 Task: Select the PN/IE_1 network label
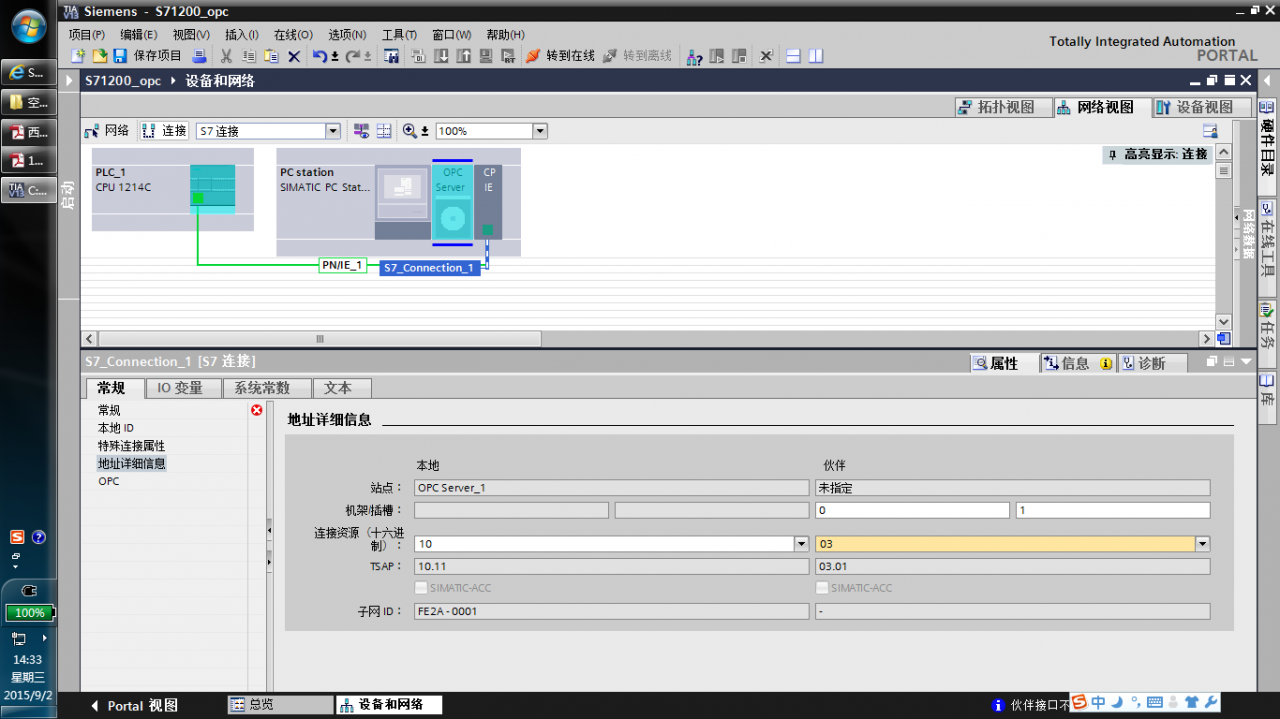(x=342, y=266)
